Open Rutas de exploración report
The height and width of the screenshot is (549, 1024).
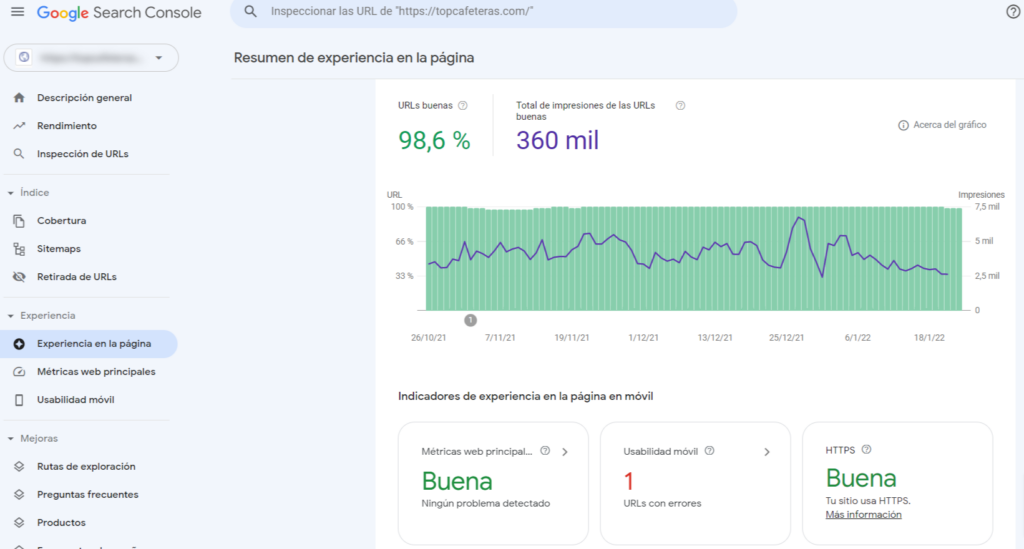86,467
